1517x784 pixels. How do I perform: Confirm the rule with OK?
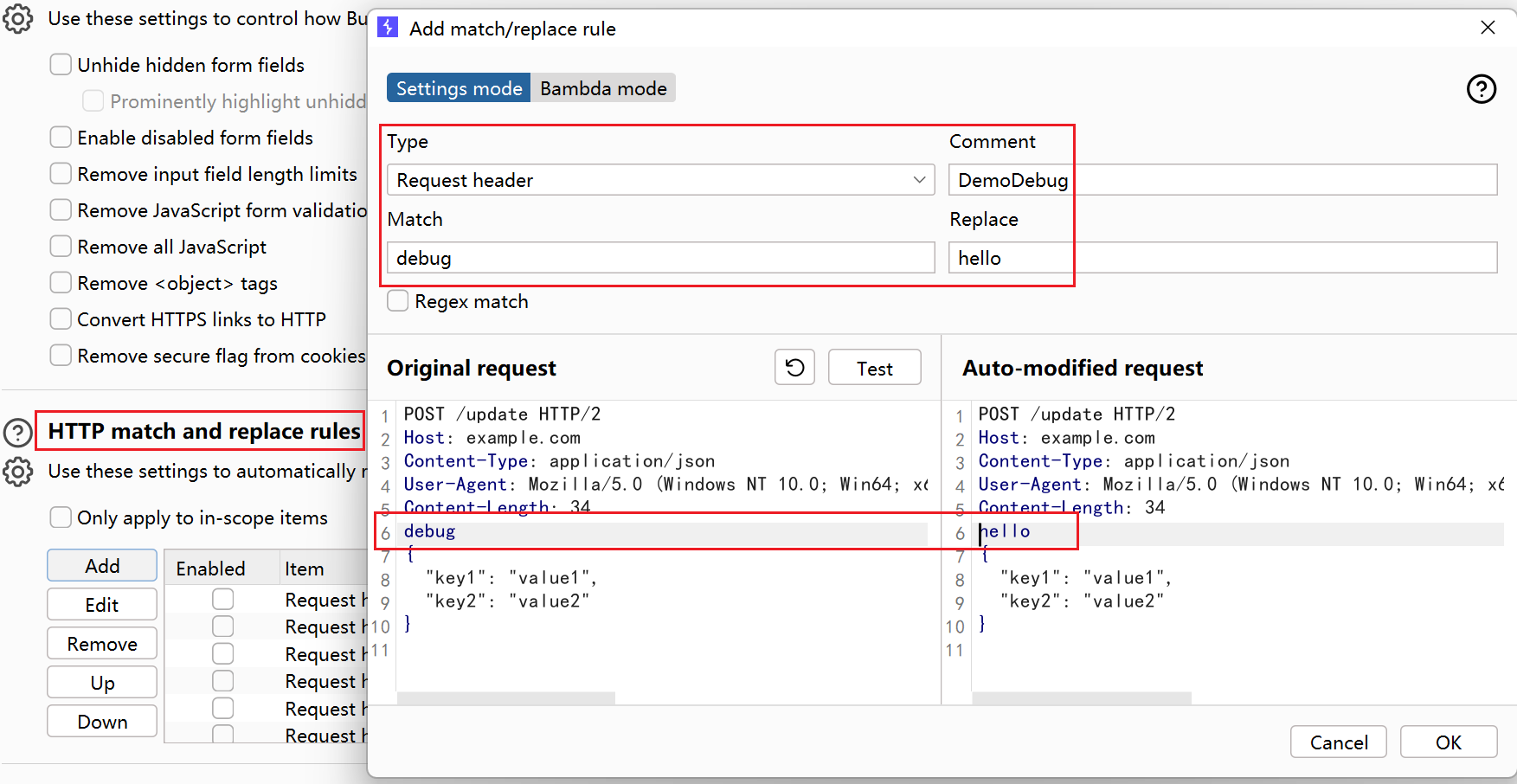[1448, 742]
